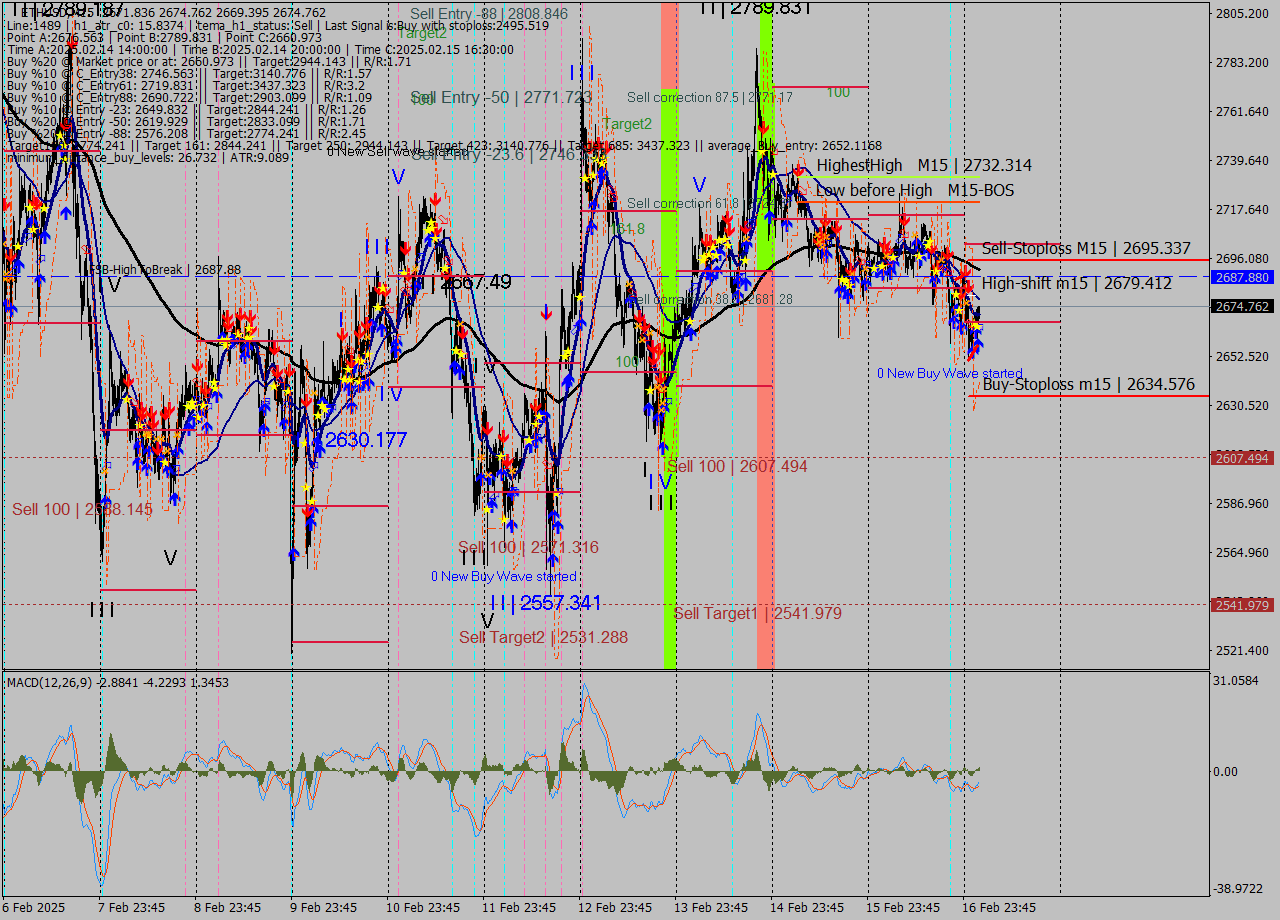
Task: Click the Sell Entry -50 2771.723 label
Action: click(501, 97)
